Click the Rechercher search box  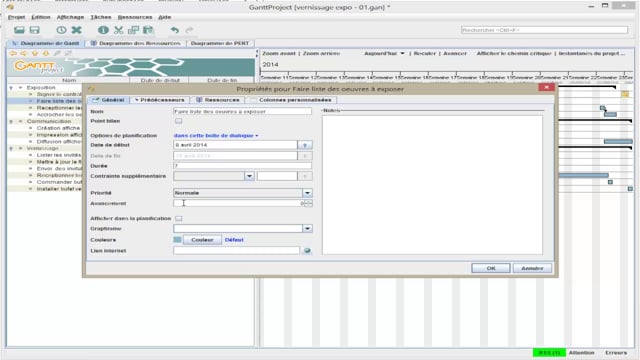(x=544, y=30)
